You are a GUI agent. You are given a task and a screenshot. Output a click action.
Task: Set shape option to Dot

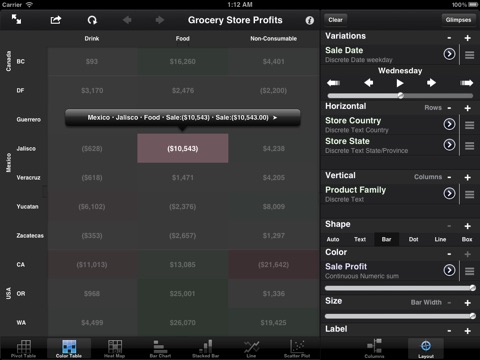[x=413, y=239]
